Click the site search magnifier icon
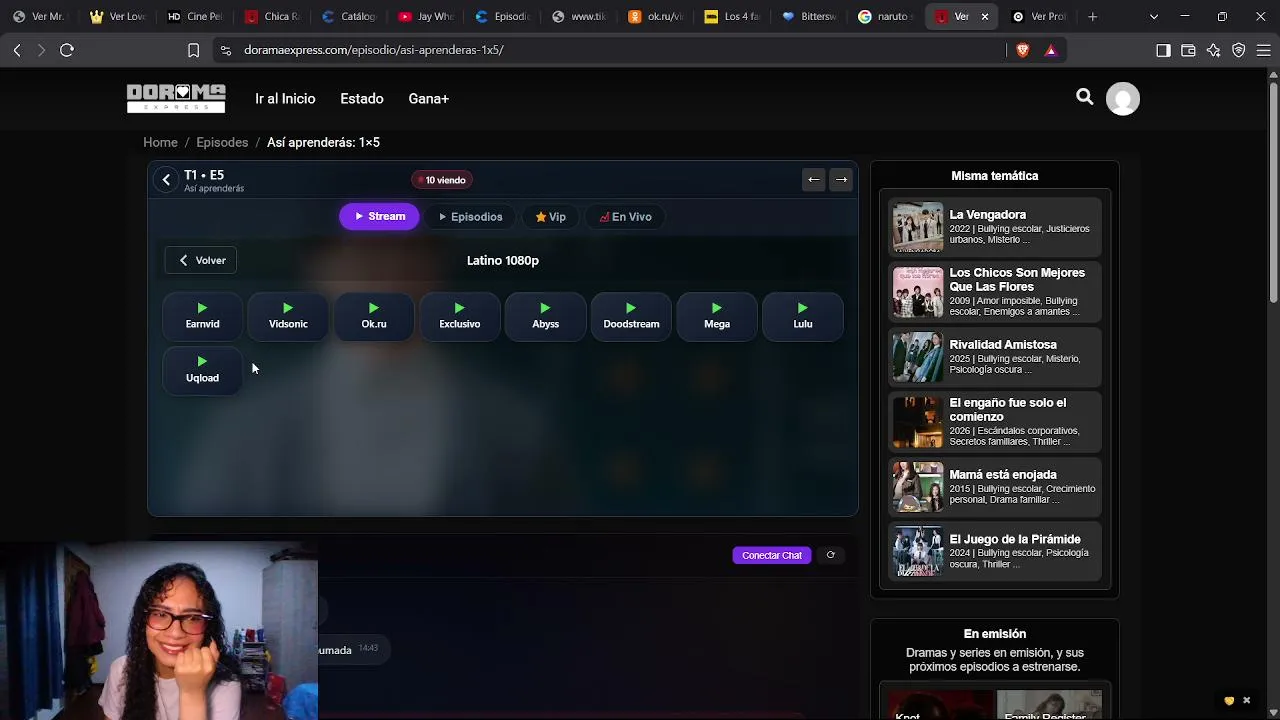 point(1085,97)
